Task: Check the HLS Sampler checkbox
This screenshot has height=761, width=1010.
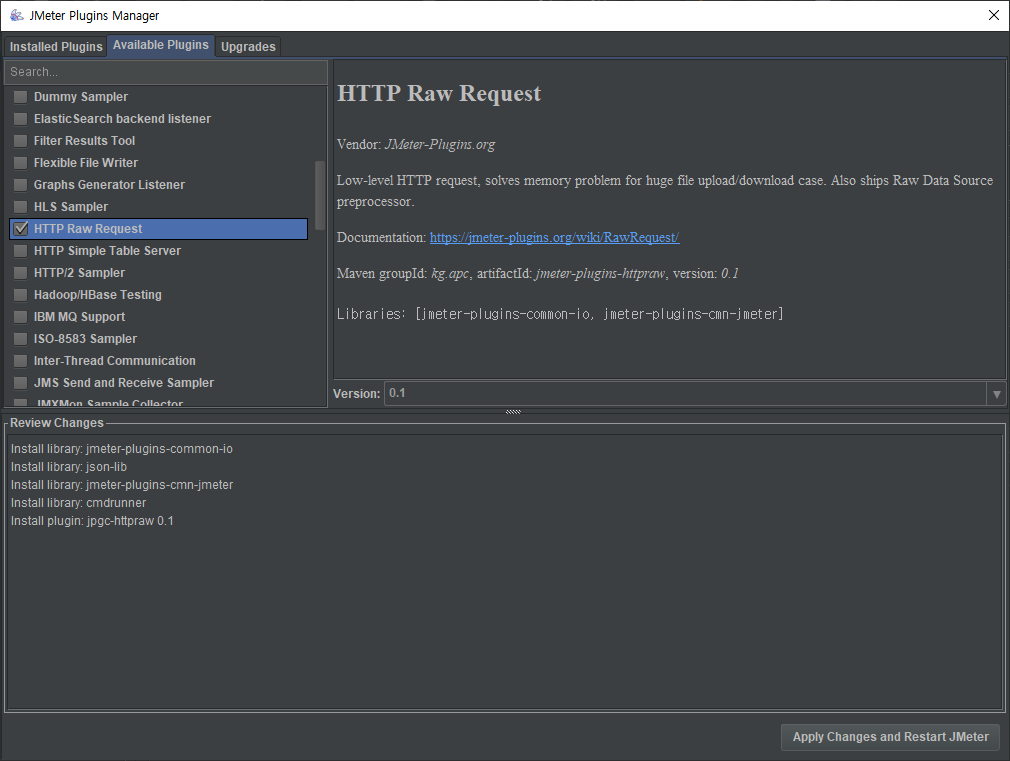Action: [21, 207]
